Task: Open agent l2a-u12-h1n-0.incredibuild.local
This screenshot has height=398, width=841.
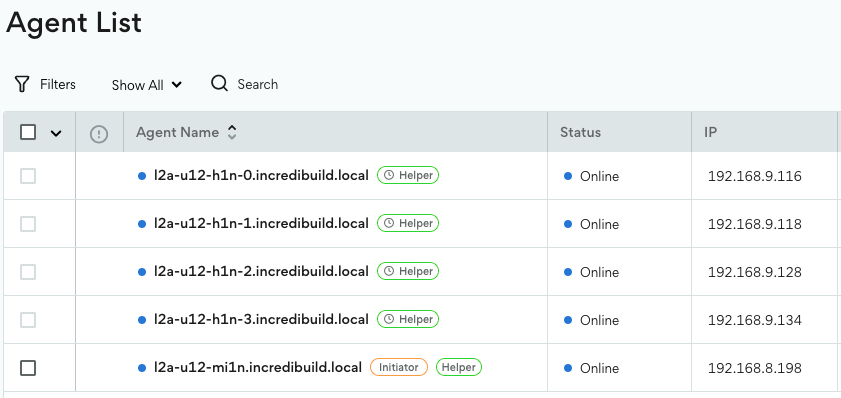Action: [261, 175]
